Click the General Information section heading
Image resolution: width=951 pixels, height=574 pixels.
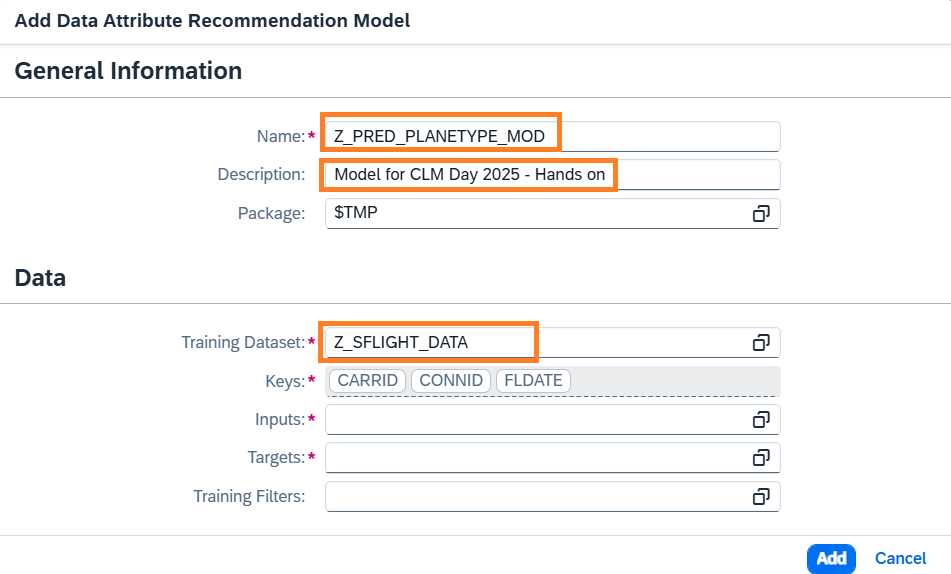(128, 71)
